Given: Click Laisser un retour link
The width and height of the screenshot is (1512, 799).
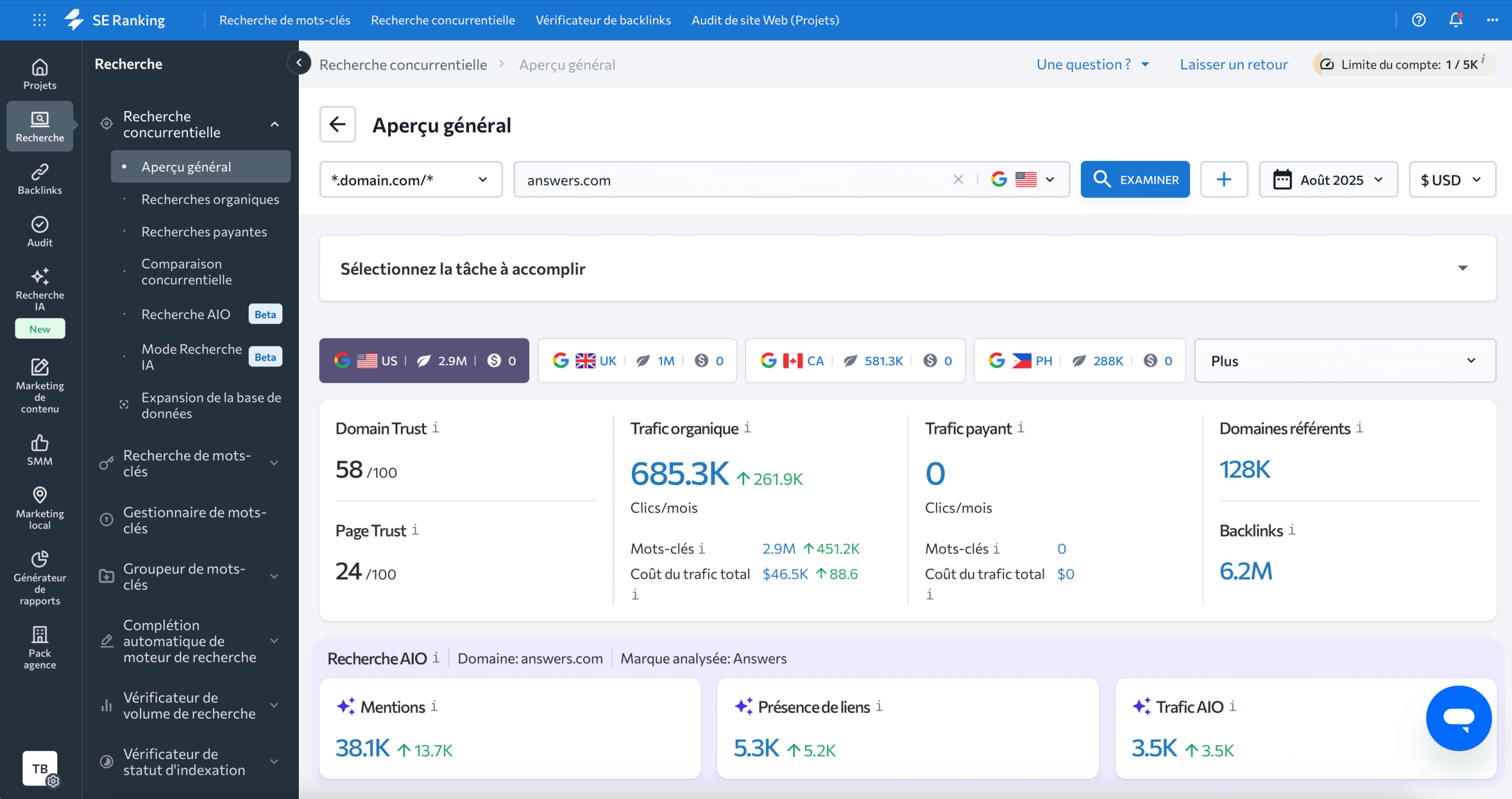Looking at the screenshot, I should click(x=1234, y=64).
